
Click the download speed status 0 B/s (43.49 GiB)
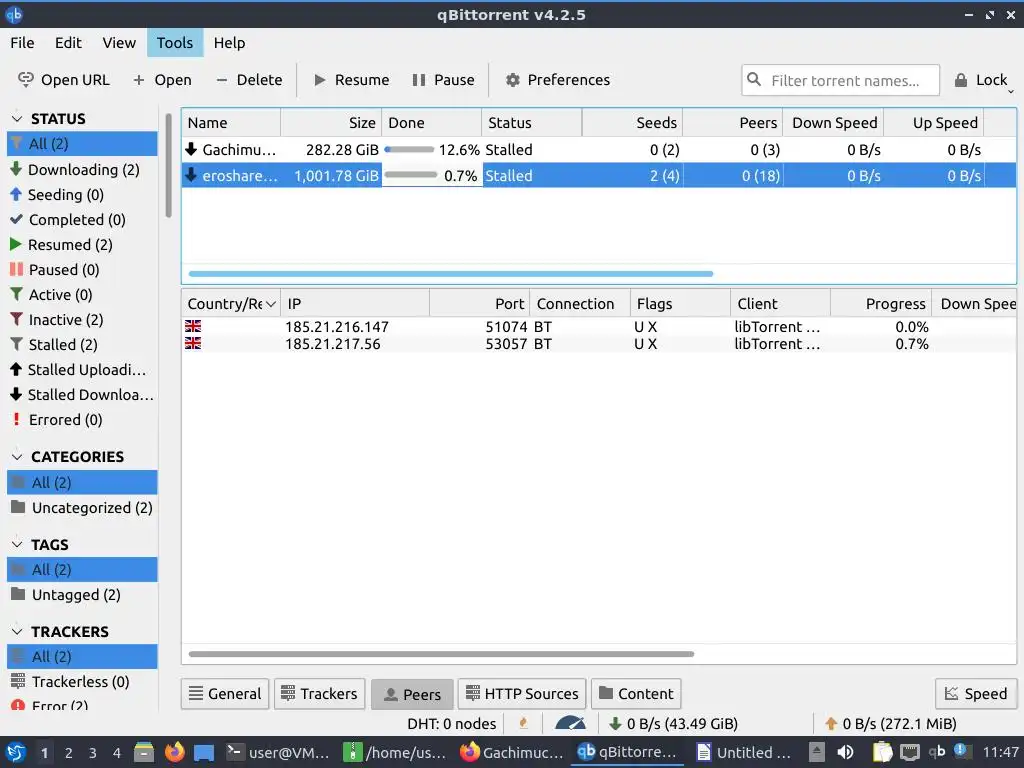[x=674, y=724]
